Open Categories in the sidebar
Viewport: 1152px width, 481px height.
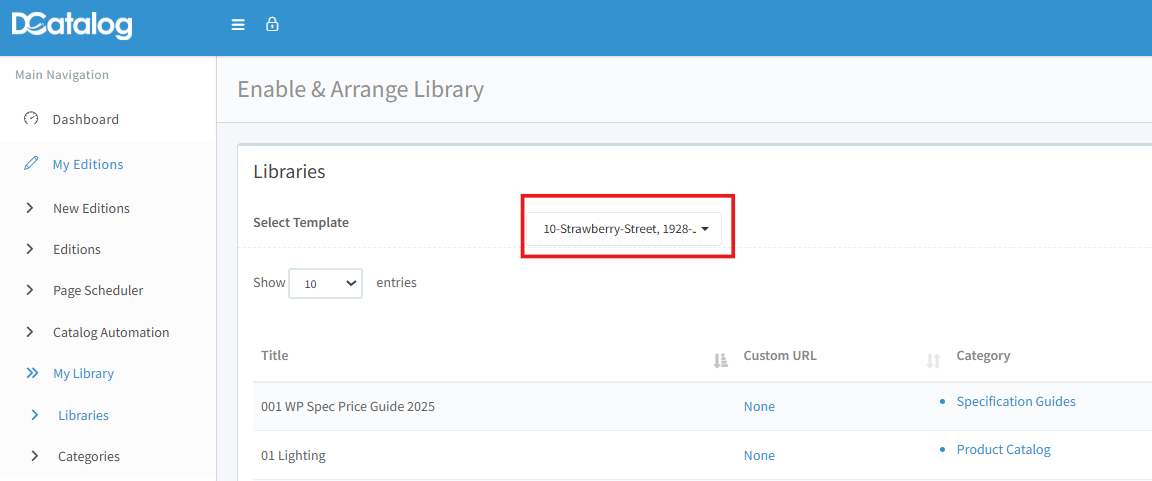89,456
